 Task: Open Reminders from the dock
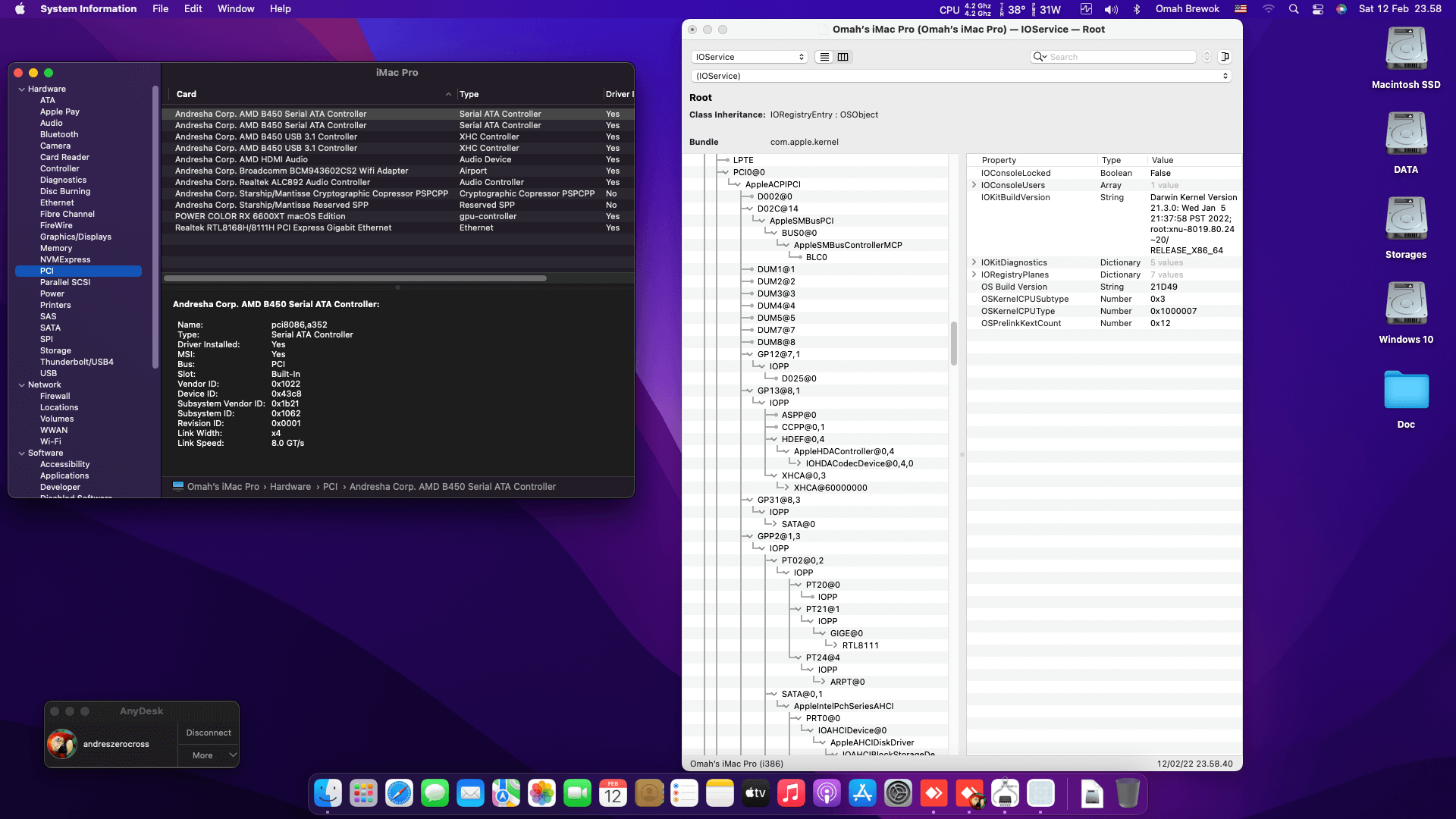pos(684,794)
